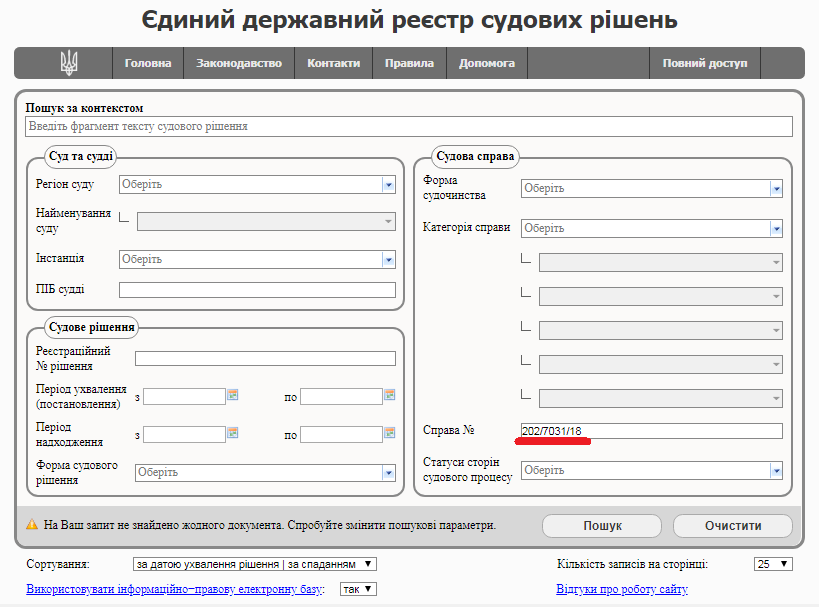819x607 pixels.
Task: Change Кількість записів на сторінці dropdown
Action: pyautogui.click(x=773, y=564)
